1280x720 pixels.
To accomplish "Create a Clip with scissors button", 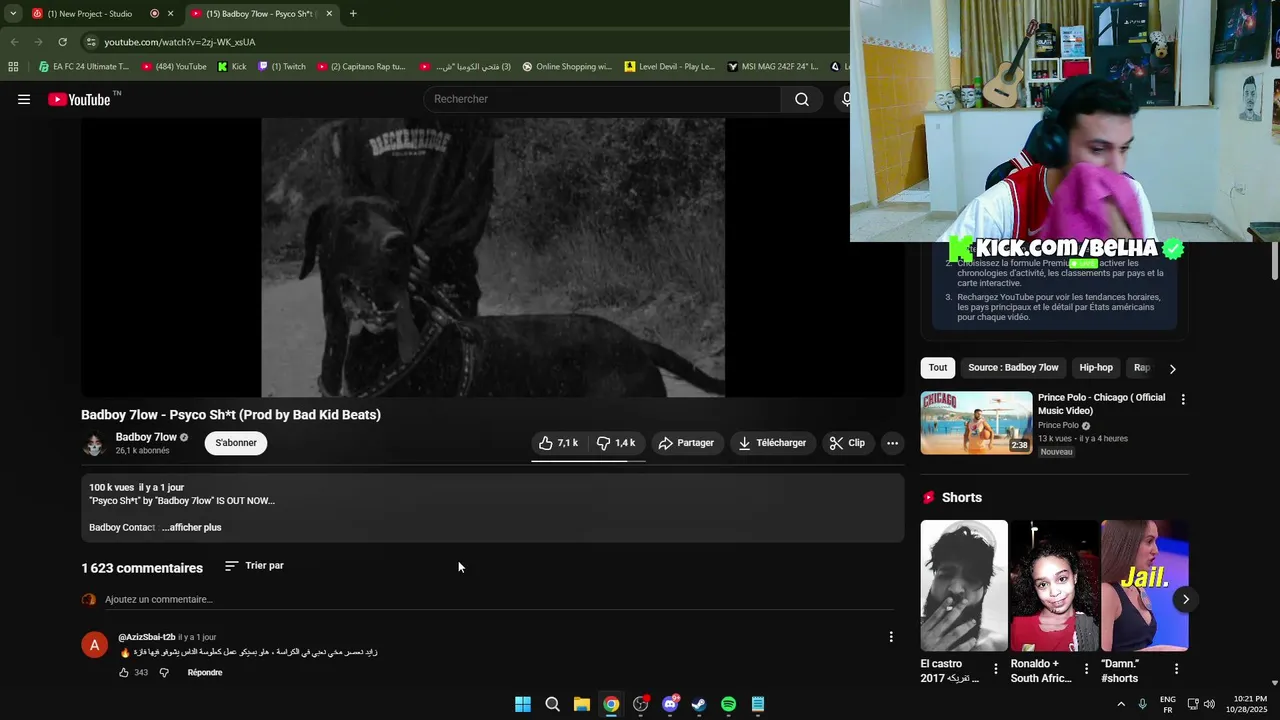I will 847,443.
